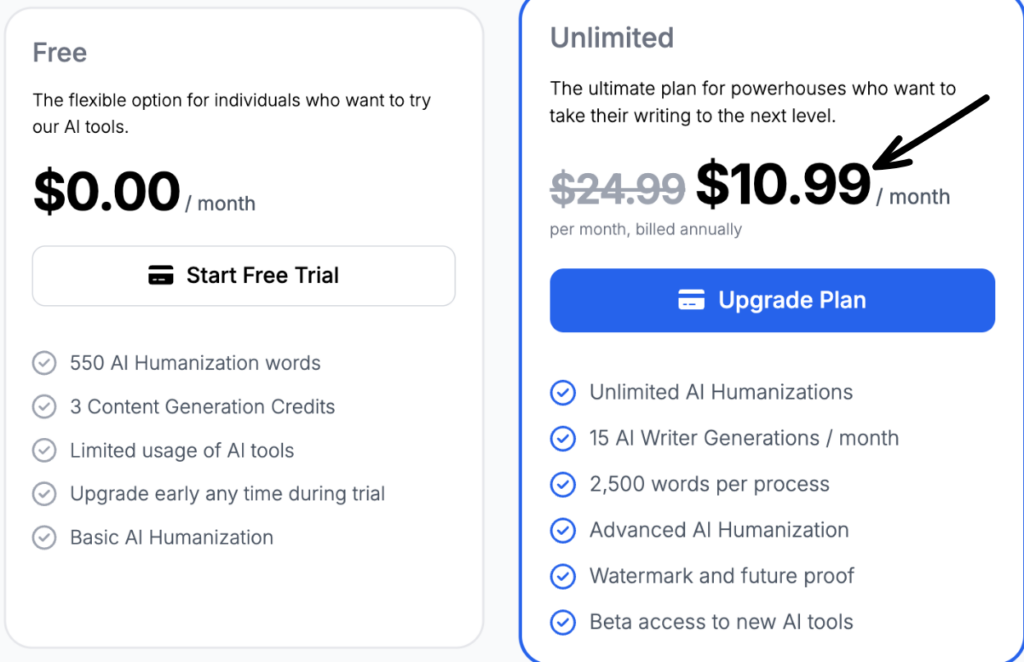Select the Free plan heading
This screenshot has width=1024, height=662.
[x=59, y=52]
